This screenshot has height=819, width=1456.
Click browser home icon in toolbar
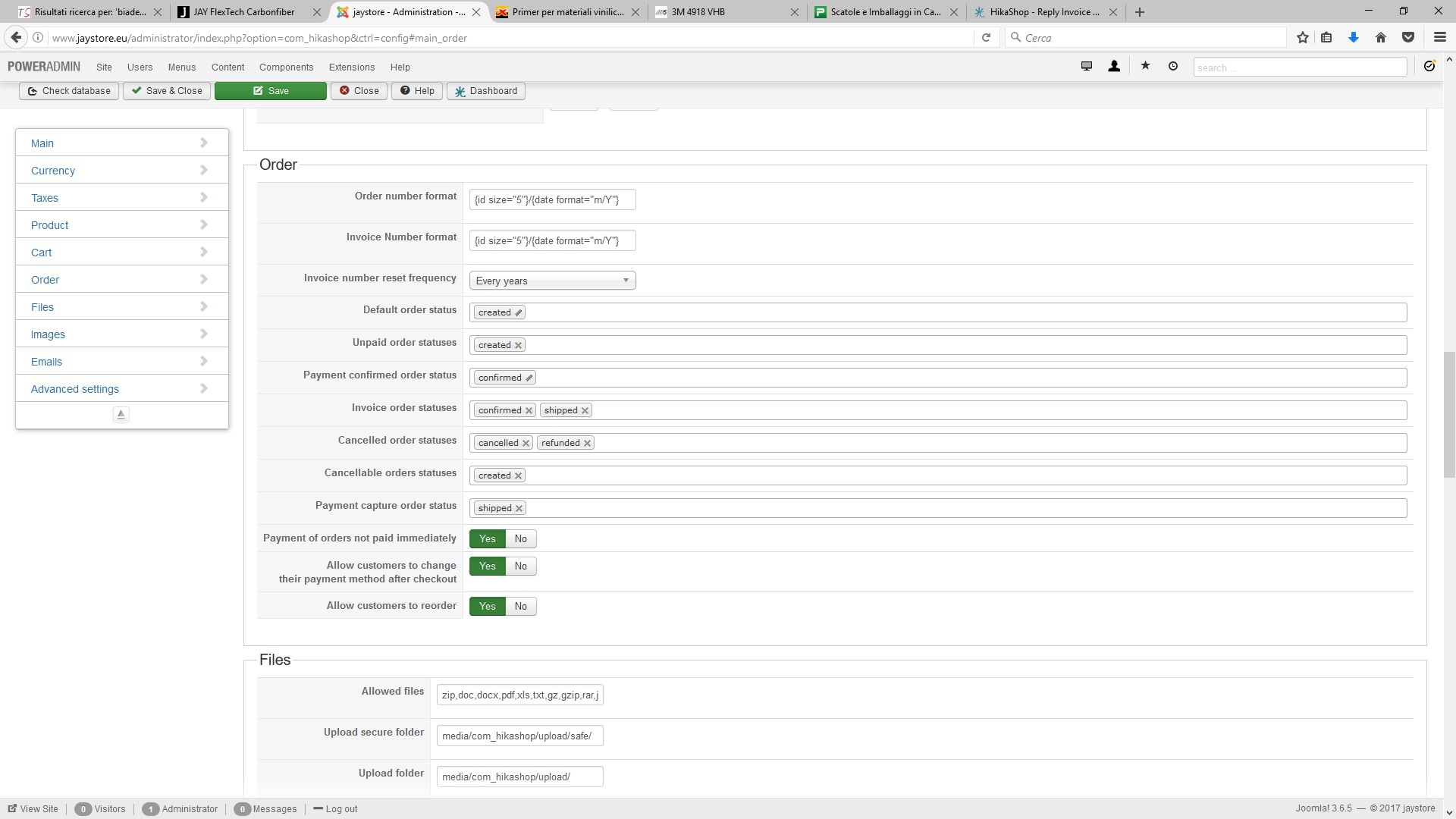click(x=1381, y=37)
